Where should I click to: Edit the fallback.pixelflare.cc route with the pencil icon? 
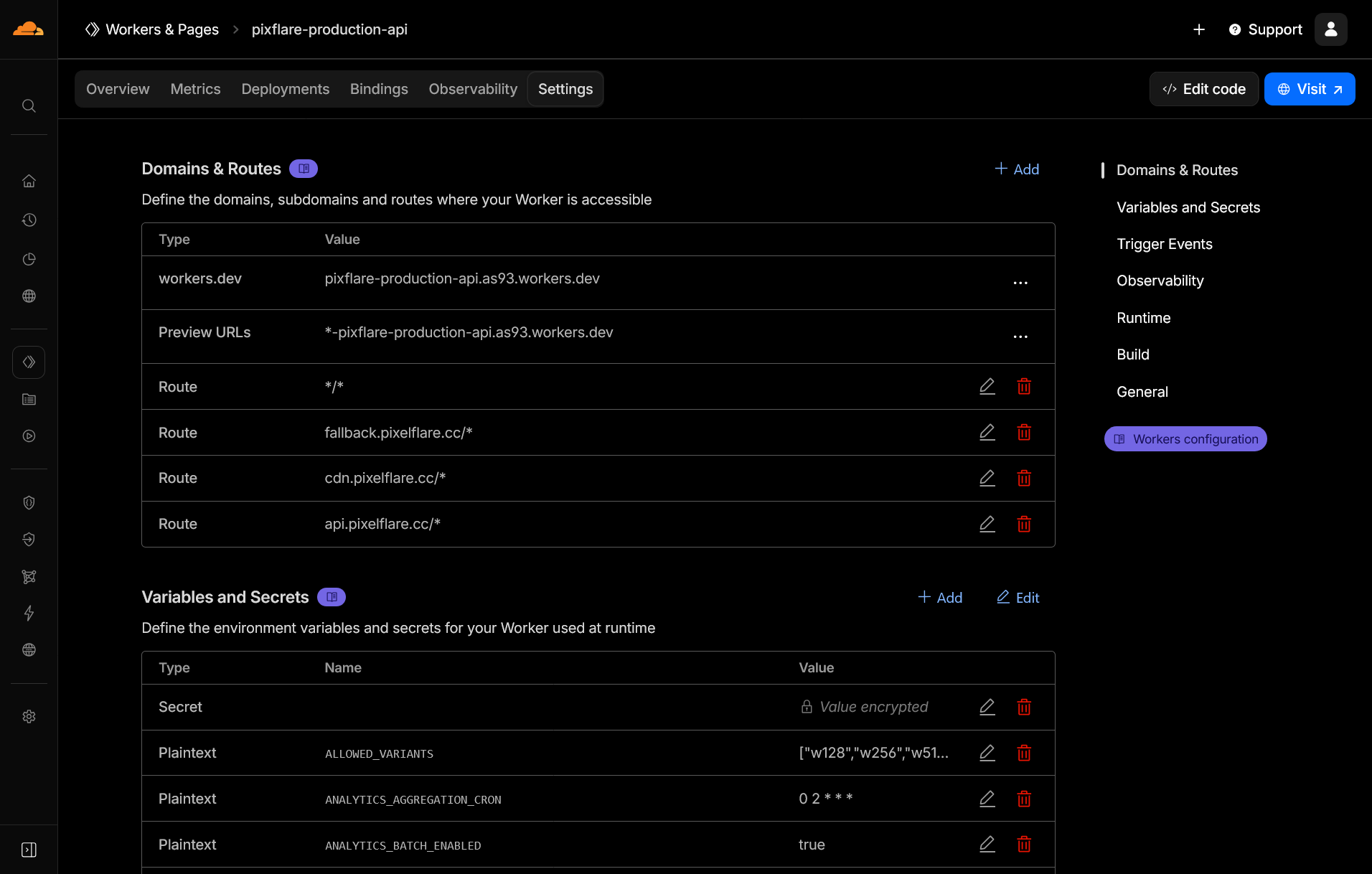click(x=987, y=432)
